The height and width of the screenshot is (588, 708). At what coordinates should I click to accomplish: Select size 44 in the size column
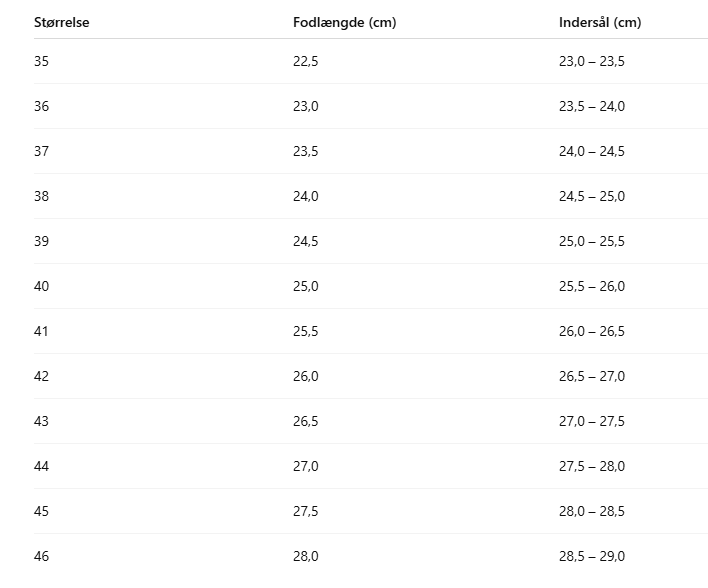pos(41,466)
